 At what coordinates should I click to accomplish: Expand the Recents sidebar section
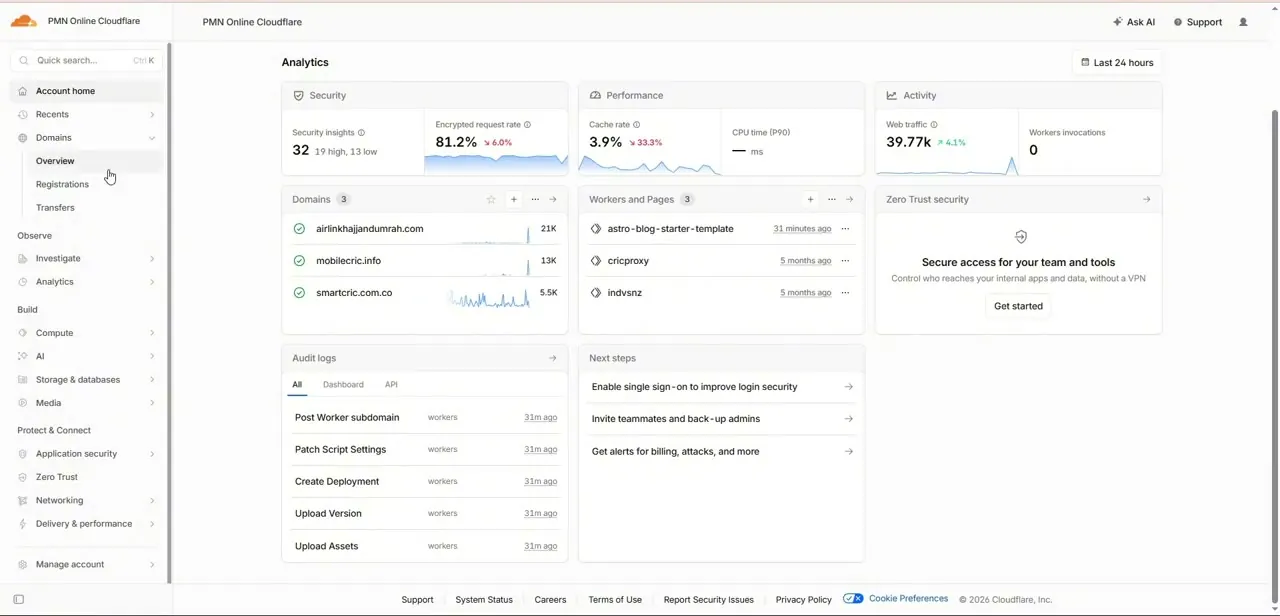[152, 115]
